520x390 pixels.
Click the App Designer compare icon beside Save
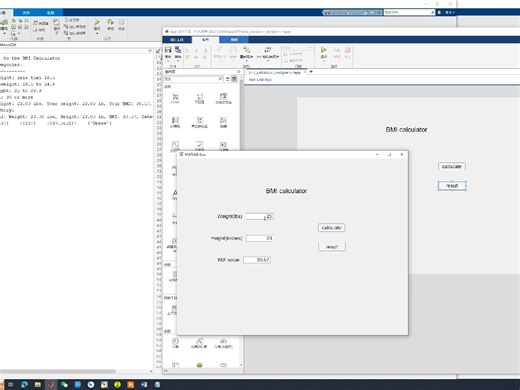coord(178,50)
